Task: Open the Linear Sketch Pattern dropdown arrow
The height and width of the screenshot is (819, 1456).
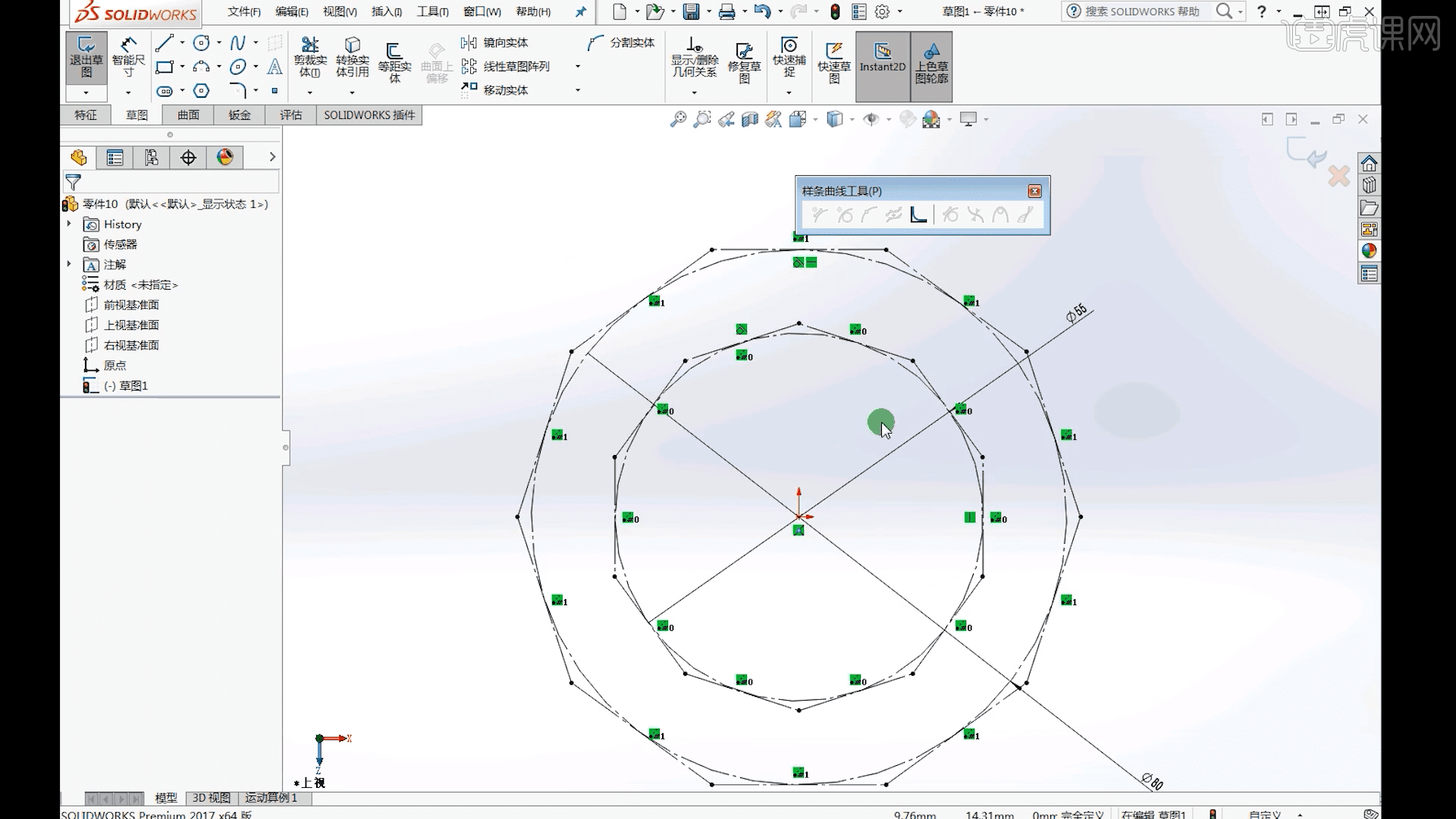Action: point(578,67)
